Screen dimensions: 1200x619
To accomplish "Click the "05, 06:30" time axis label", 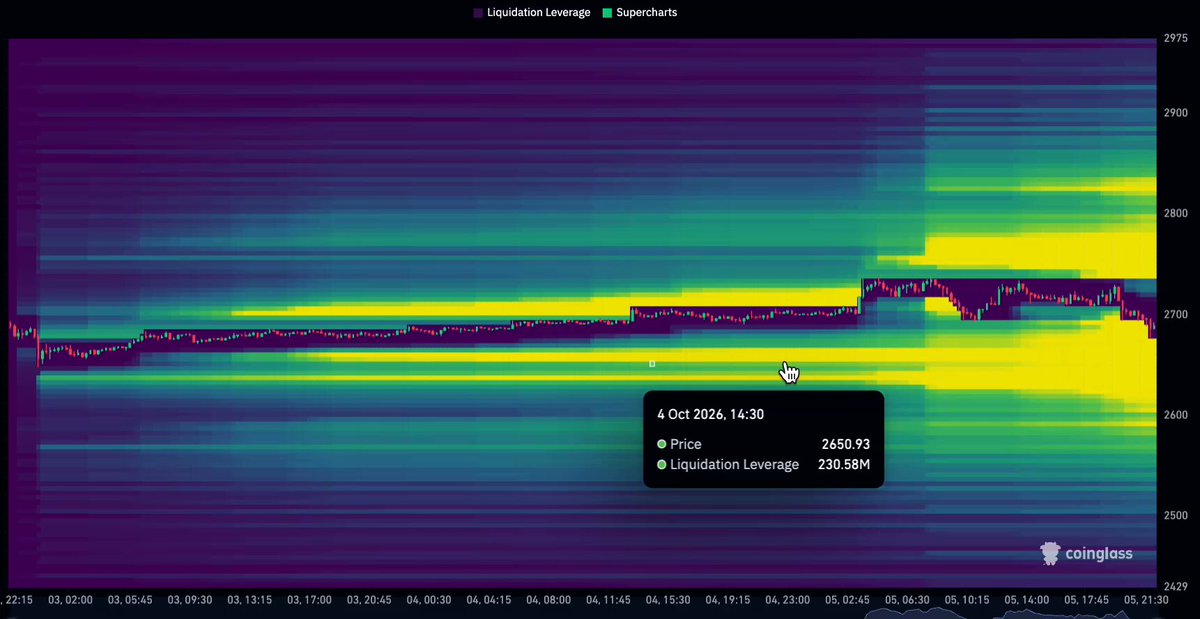I will coord(908,600).
